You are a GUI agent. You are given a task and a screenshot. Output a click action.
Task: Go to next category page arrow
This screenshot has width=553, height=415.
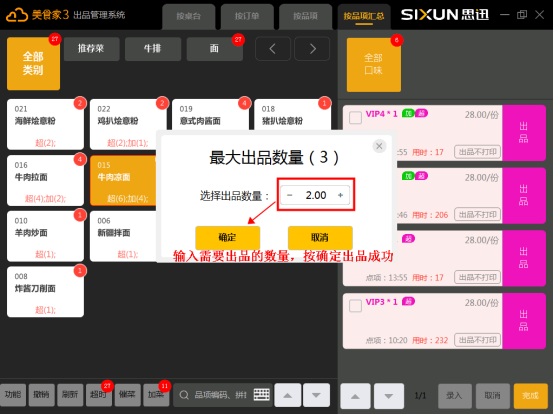(312, 49)
